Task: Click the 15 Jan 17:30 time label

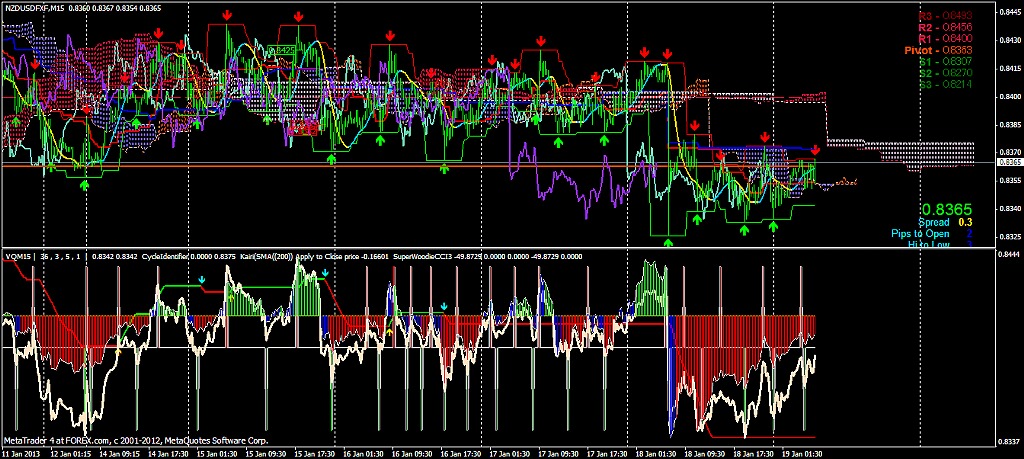Action: tap(313, 453)
